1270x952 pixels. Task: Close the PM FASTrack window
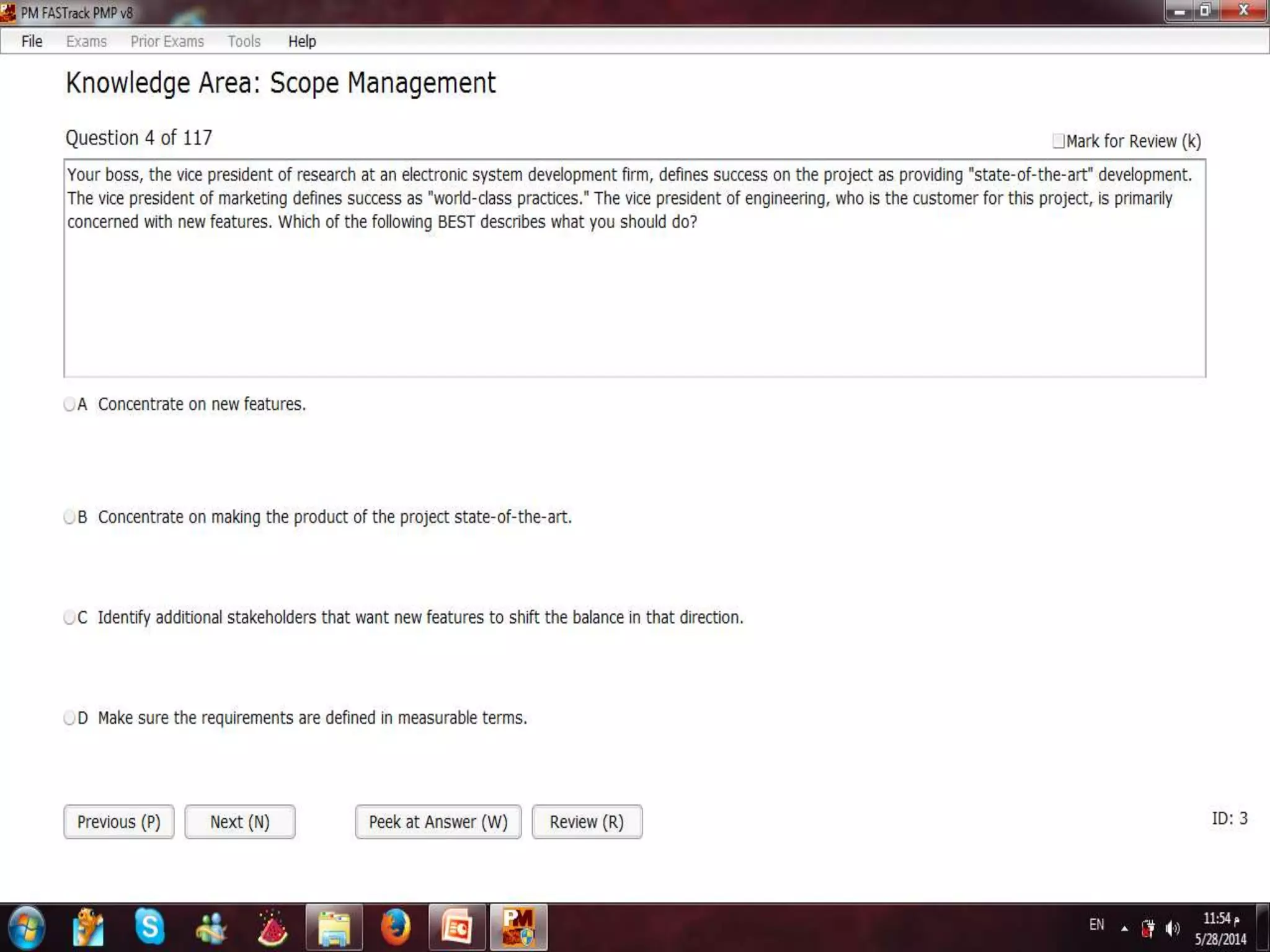coord(1243,11)
